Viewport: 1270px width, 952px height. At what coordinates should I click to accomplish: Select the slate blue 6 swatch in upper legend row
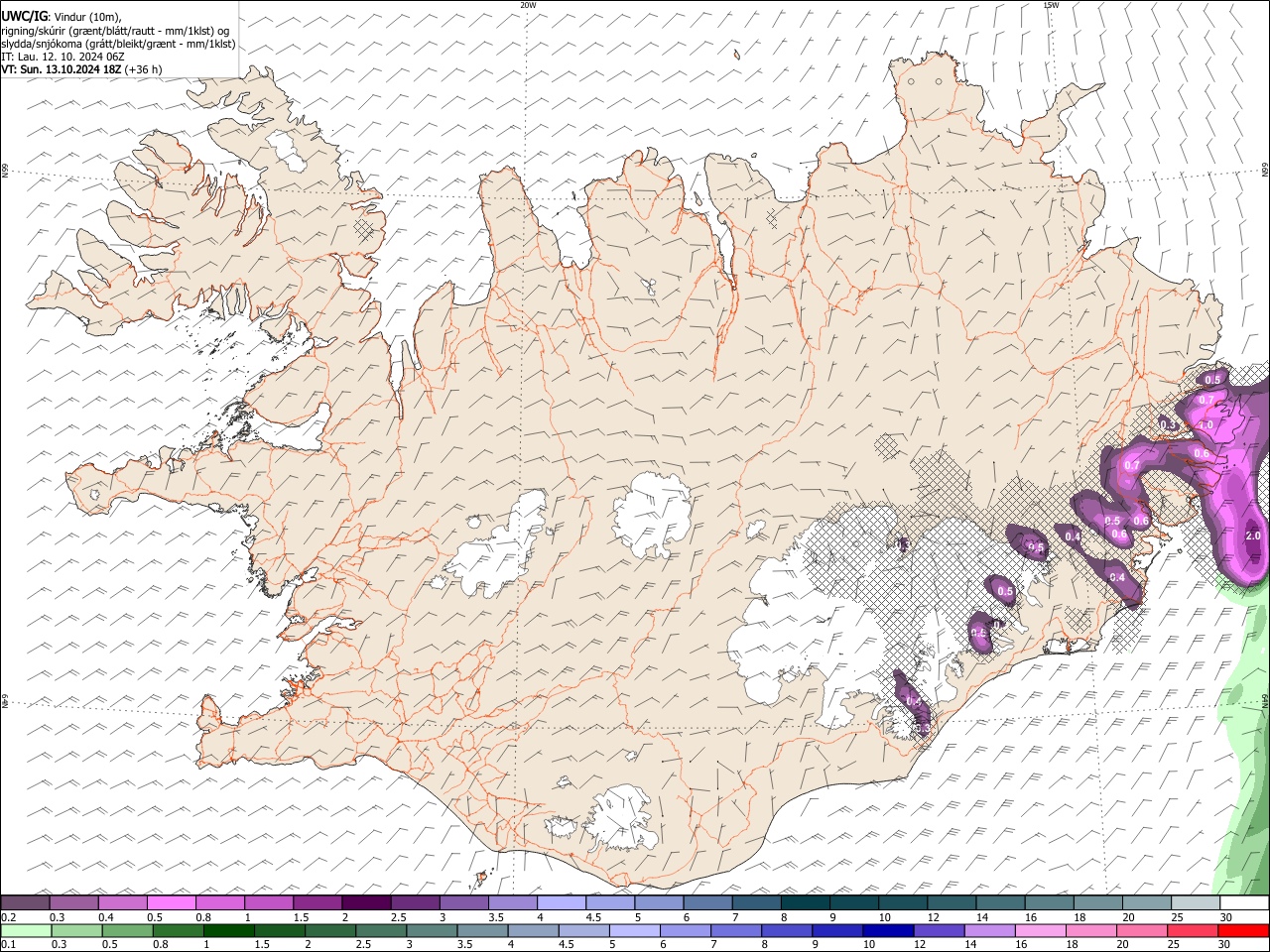(707, 903)
